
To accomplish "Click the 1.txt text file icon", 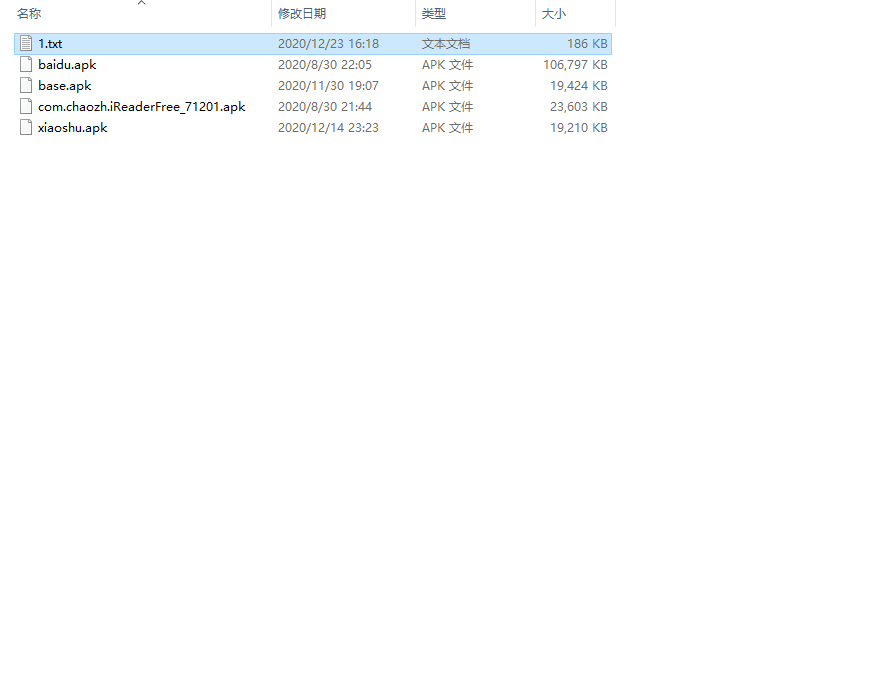I will click(26, 43).
